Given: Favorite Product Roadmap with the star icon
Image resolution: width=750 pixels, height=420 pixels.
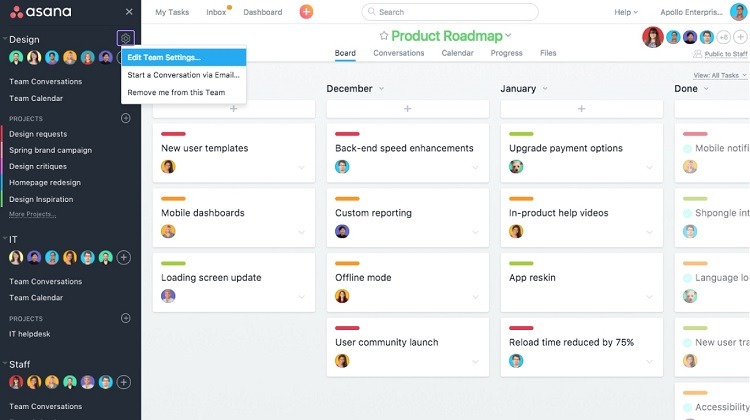Looking at the screenshot, I should click(x=383, y=36).
